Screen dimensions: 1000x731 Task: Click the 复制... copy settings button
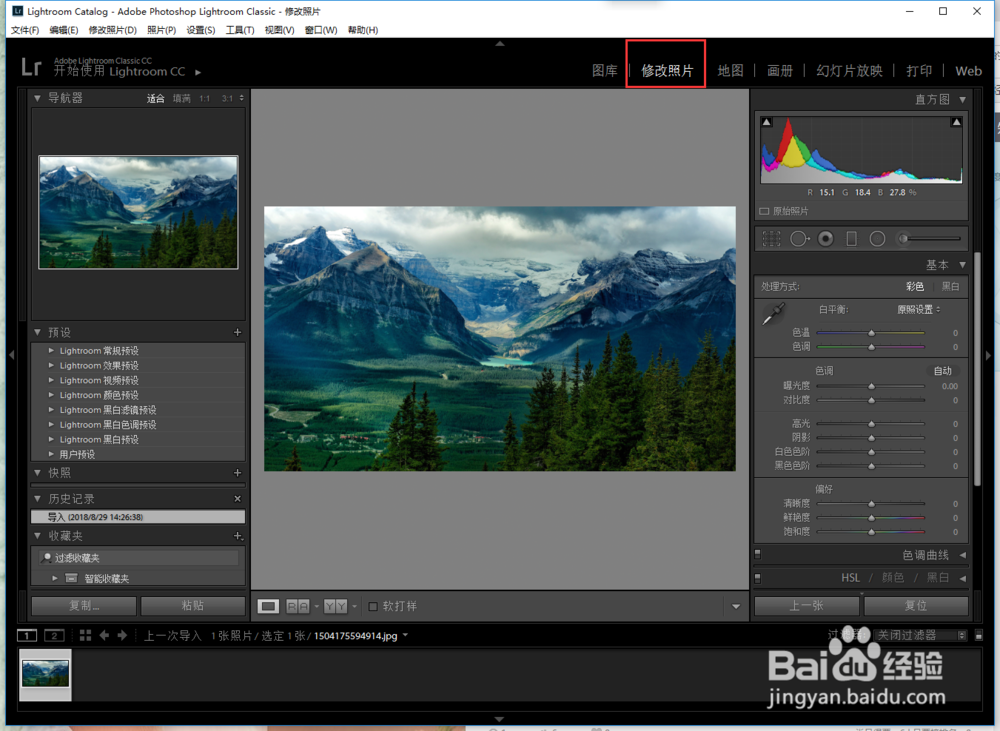(84, 606)
